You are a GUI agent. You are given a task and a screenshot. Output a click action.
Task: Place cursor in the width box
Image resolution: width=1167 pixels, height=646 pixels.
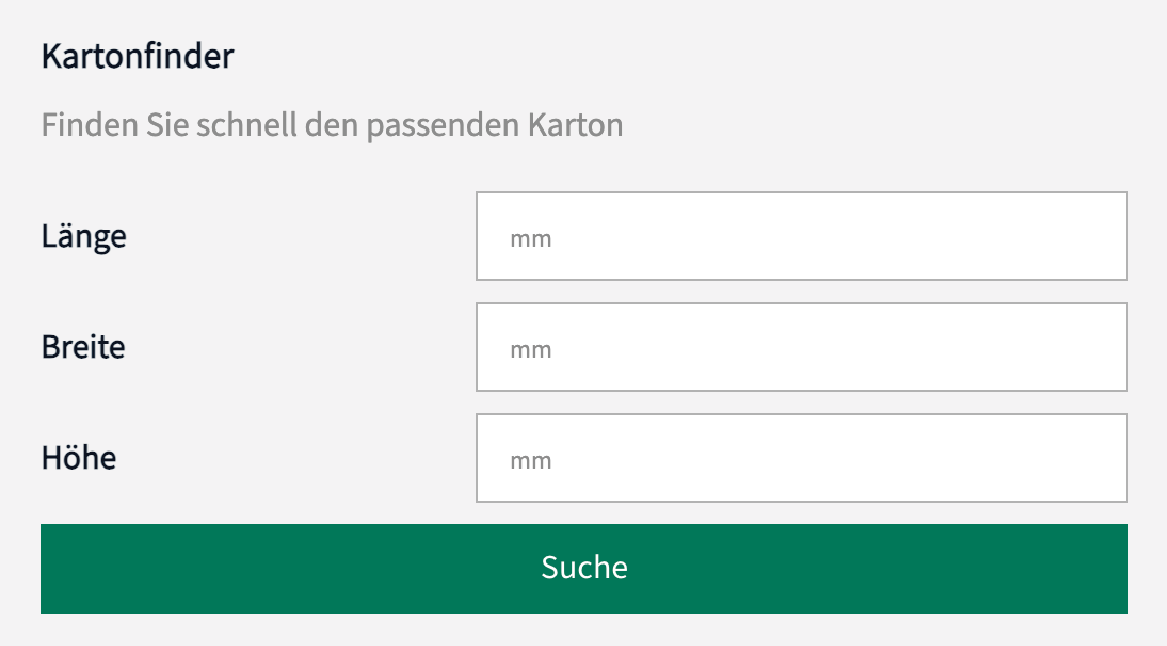tap(801, 347)
